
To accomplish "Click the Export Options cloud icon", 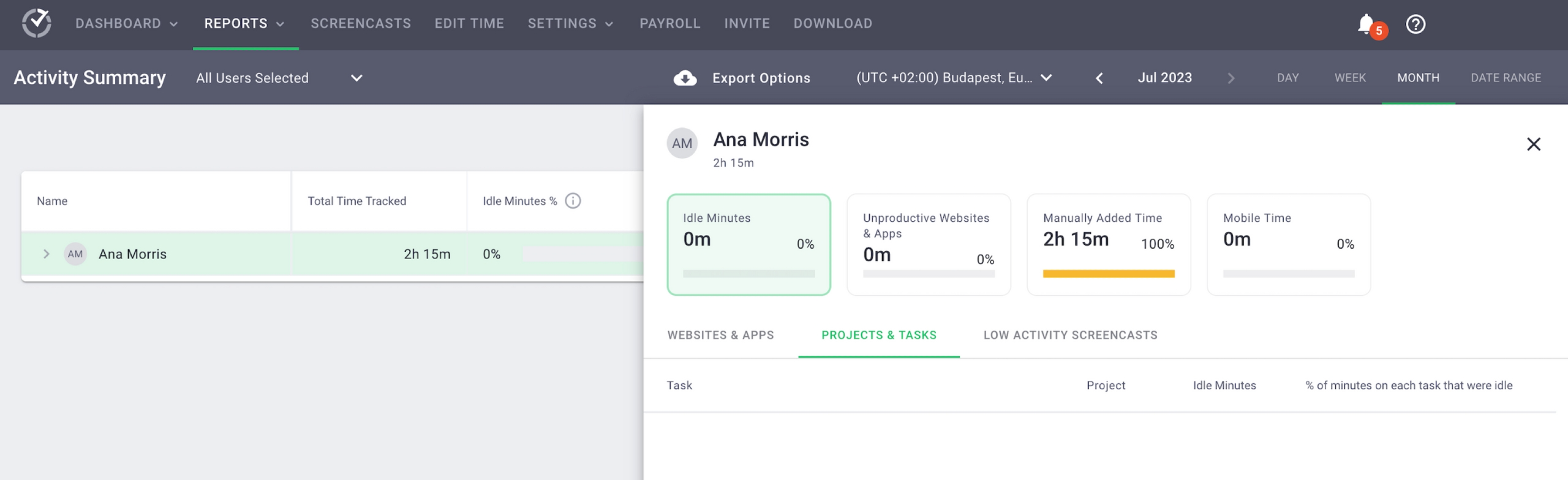I will tap(685, 78).
